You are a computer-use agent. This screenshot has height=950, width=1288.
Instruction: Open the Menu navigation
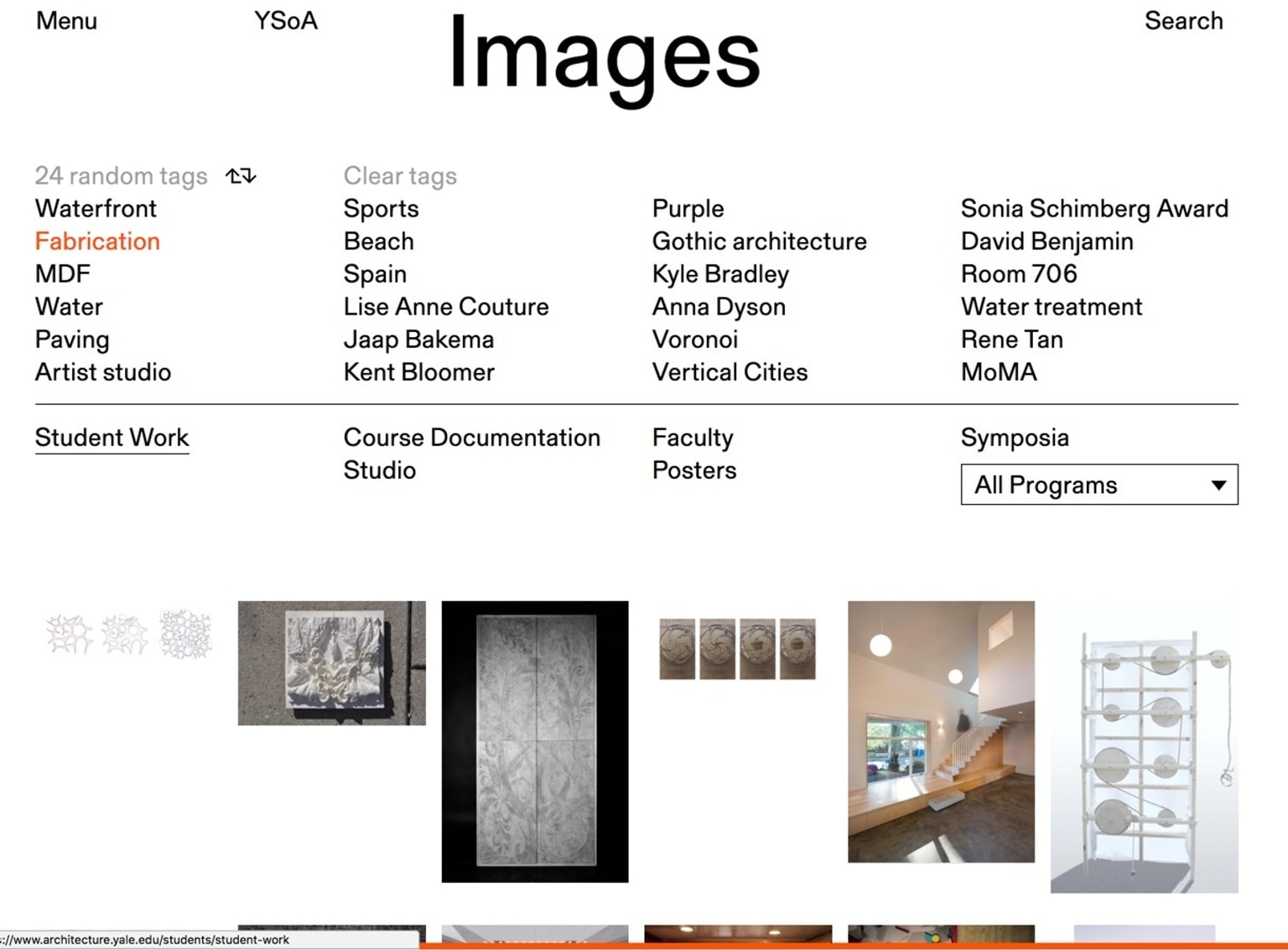(x=66, y=21)
